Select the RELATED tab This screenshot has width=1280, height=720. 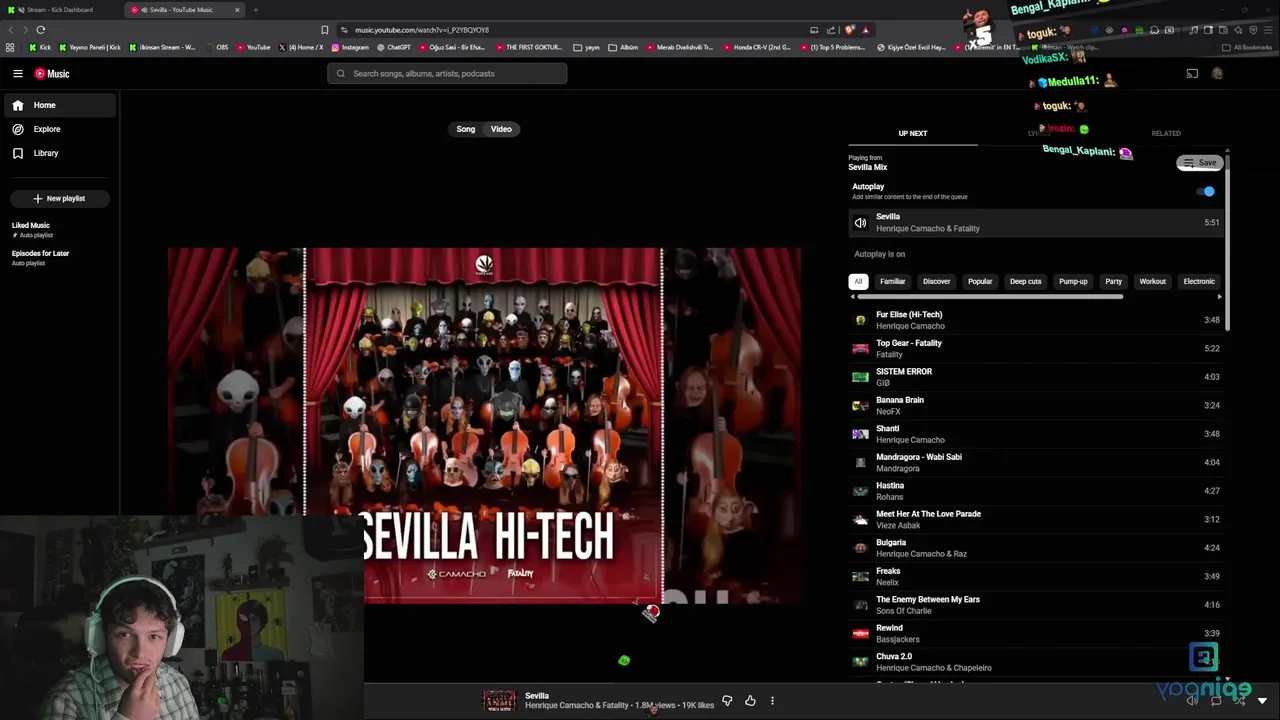pyautogui.click(x=1166, y=133)
